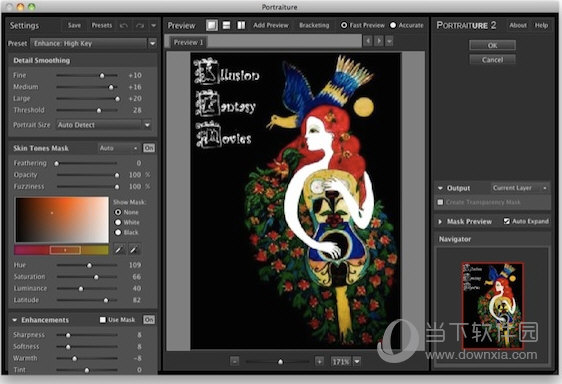Toggle Skin Tones Mask On button
Viewport: 562px width, 384px height.
(x=149, y=148)
